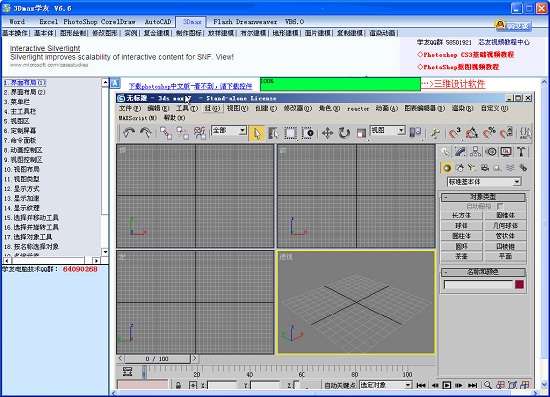Select the Systems category icon

tap(523, 168)
